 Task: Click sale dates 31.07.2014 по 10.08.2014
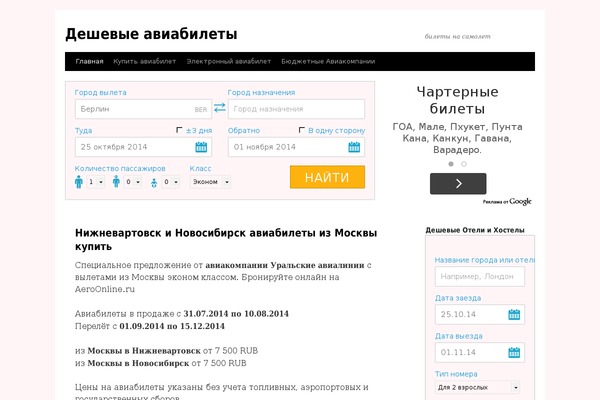(x=236, y=314)
